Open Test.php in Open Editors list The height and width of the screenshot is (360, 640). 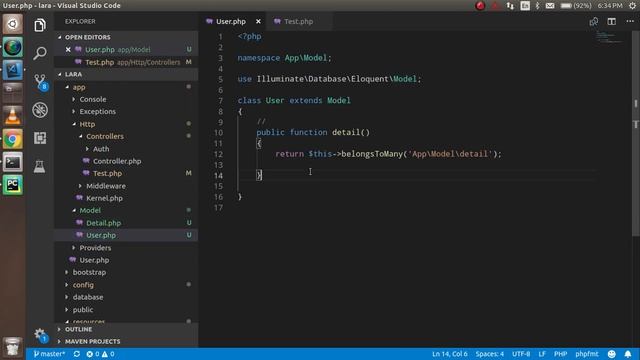pos(126,62)
